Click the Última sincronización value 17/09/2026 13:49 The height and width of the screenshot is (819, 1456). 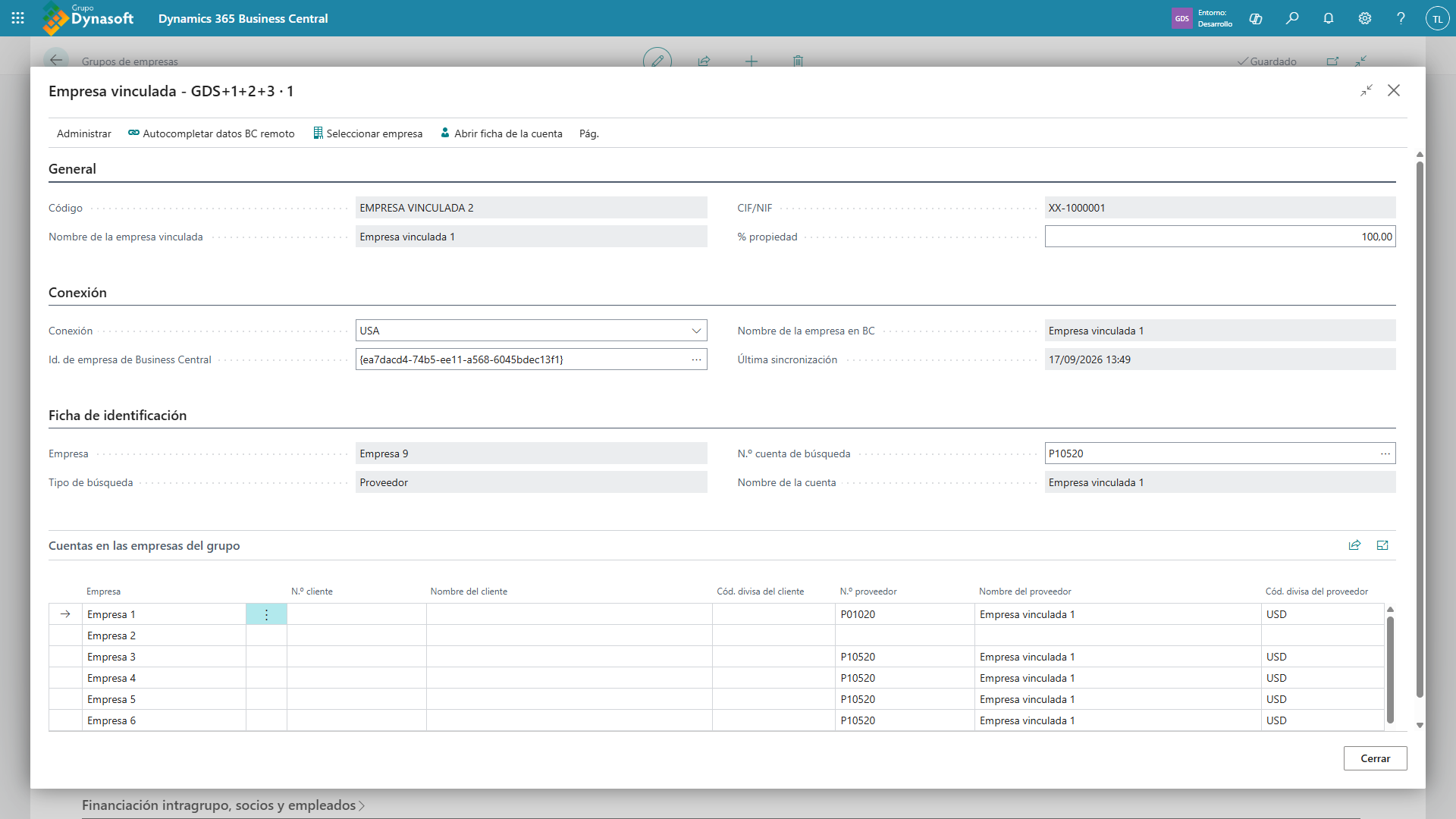1219,359
